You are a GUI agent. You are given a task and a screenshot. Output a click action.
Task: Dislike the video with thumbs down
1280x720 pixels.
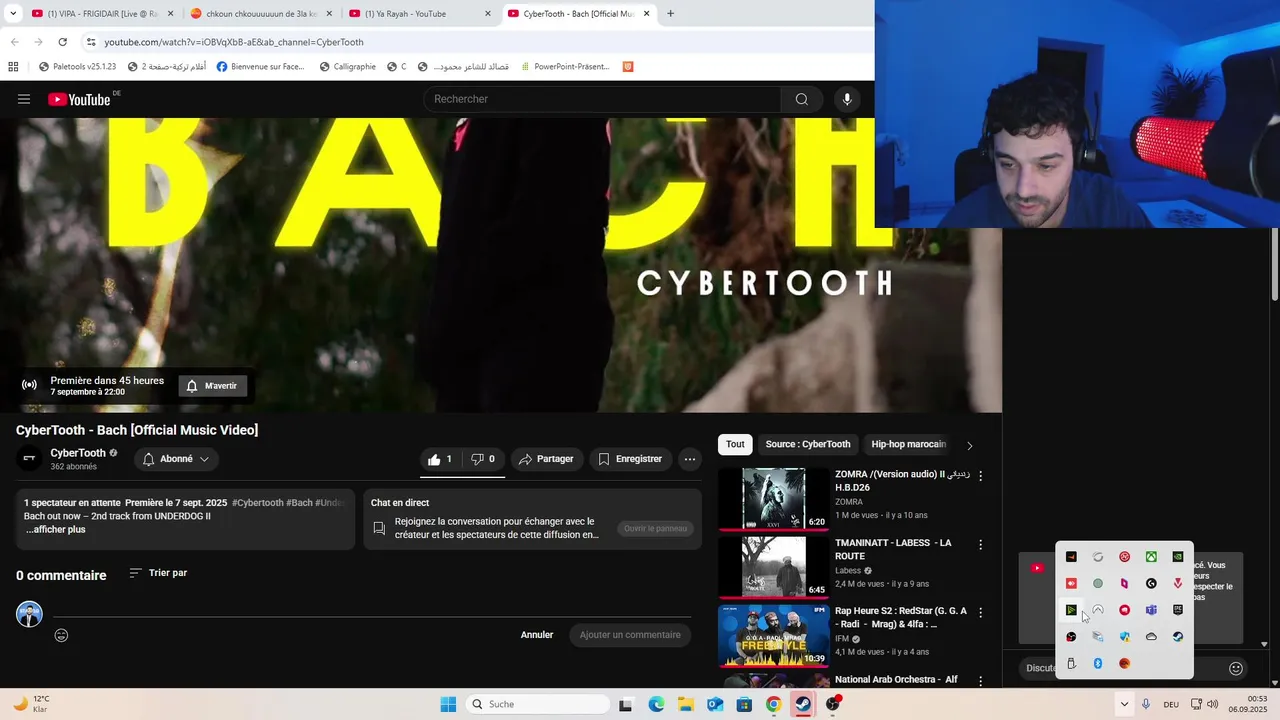(x=484, y=459)
